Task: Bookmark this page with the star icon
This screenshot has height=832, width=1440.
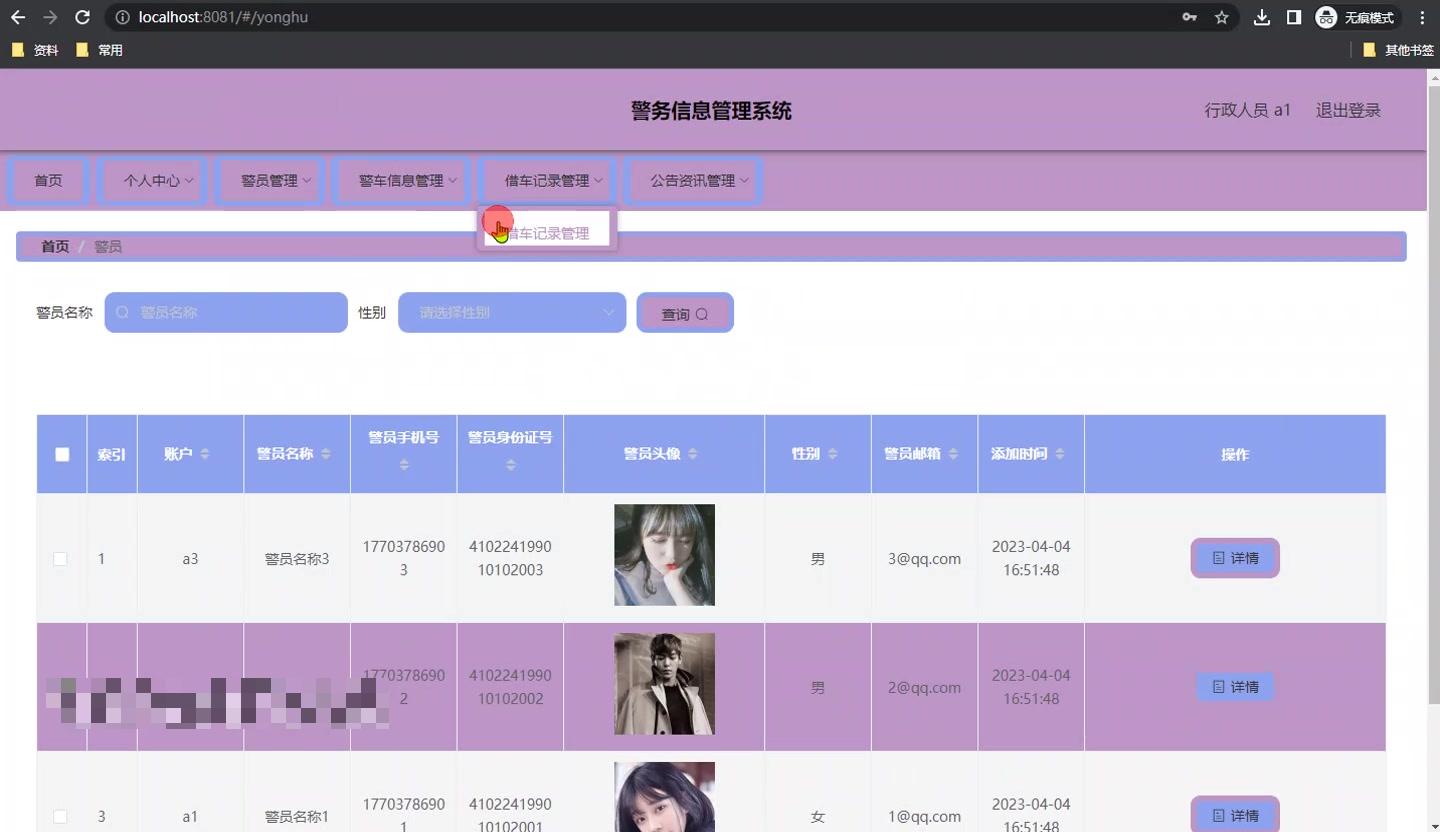Action: click(1221, 17)
